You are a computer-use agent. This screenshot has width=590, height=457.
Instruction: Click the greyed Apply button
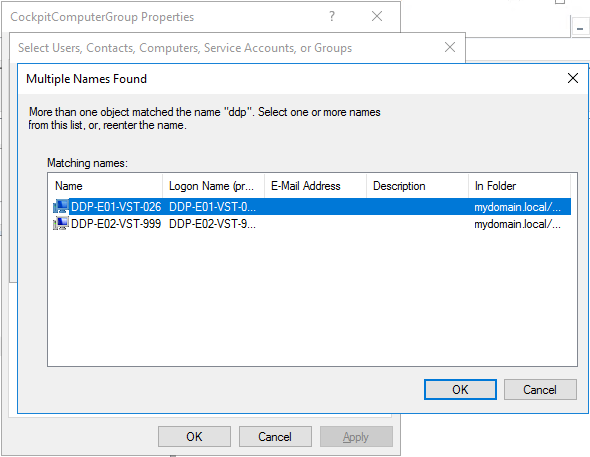pos(356,436)
